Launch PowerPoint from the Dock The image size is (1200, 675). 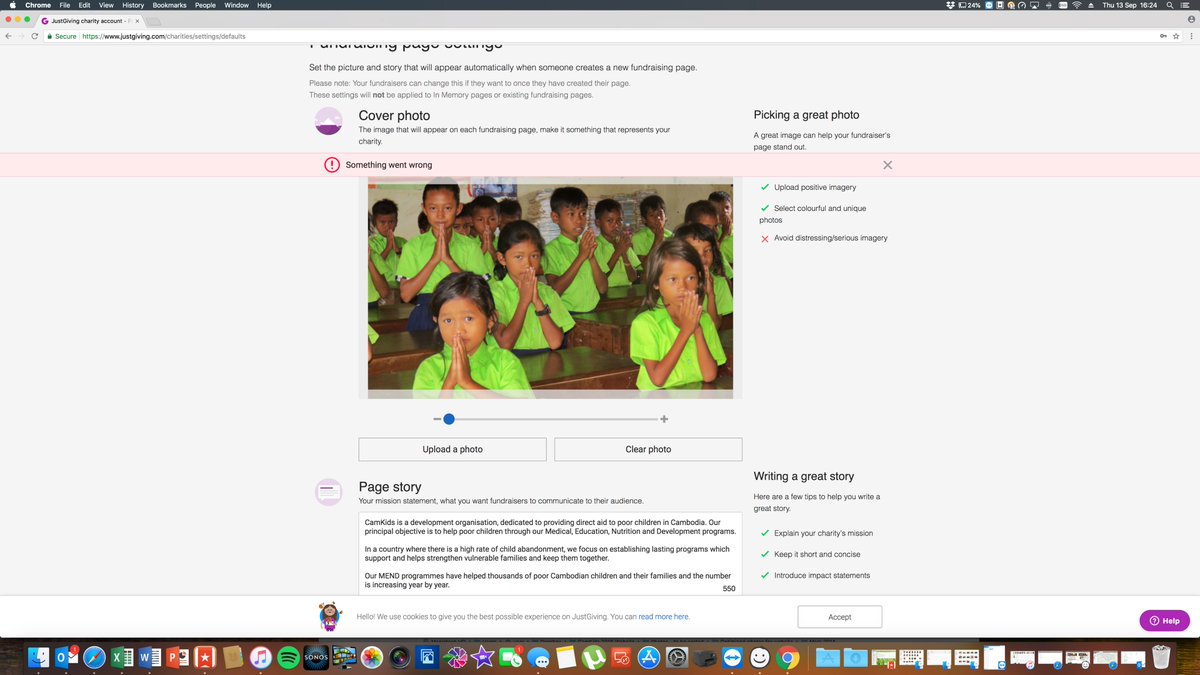pos(178,657)
